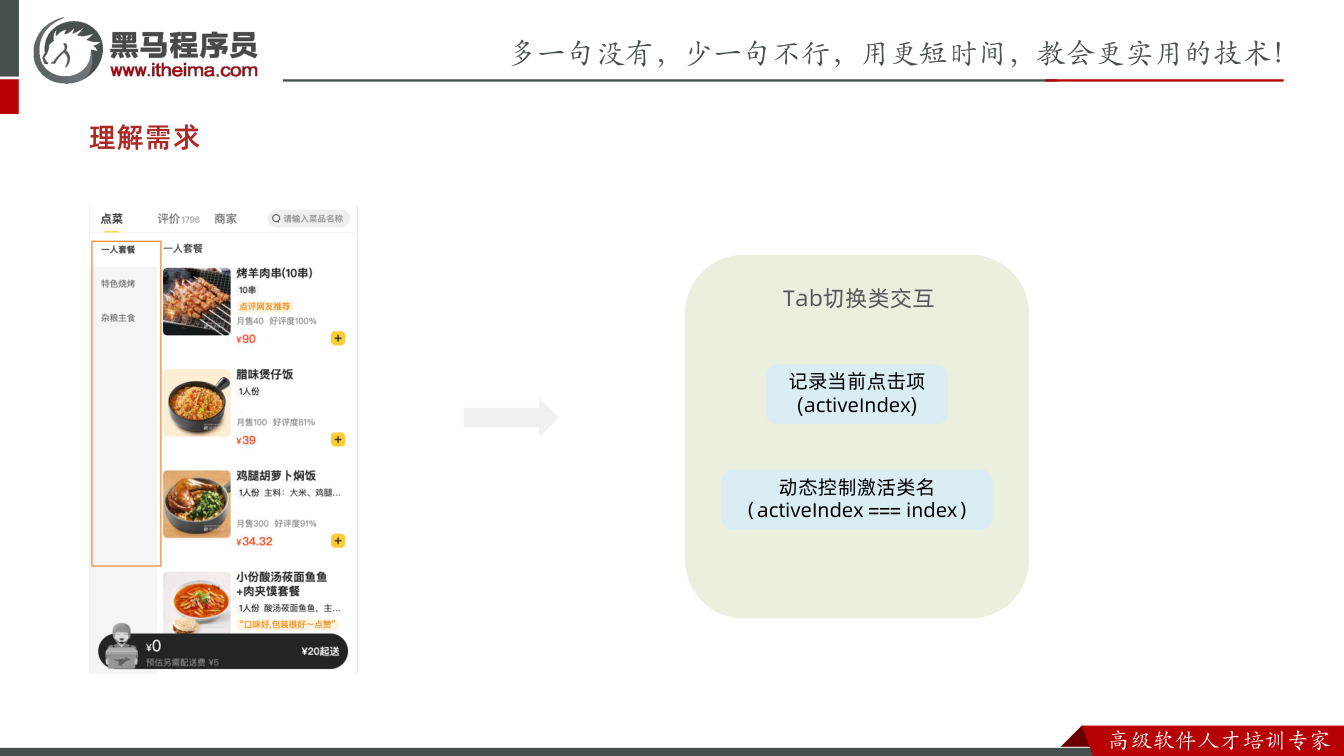Select the 鸡腿胡萝卜焖饭 dish title
Viewport: 1344px width, 756px height.
276,476
